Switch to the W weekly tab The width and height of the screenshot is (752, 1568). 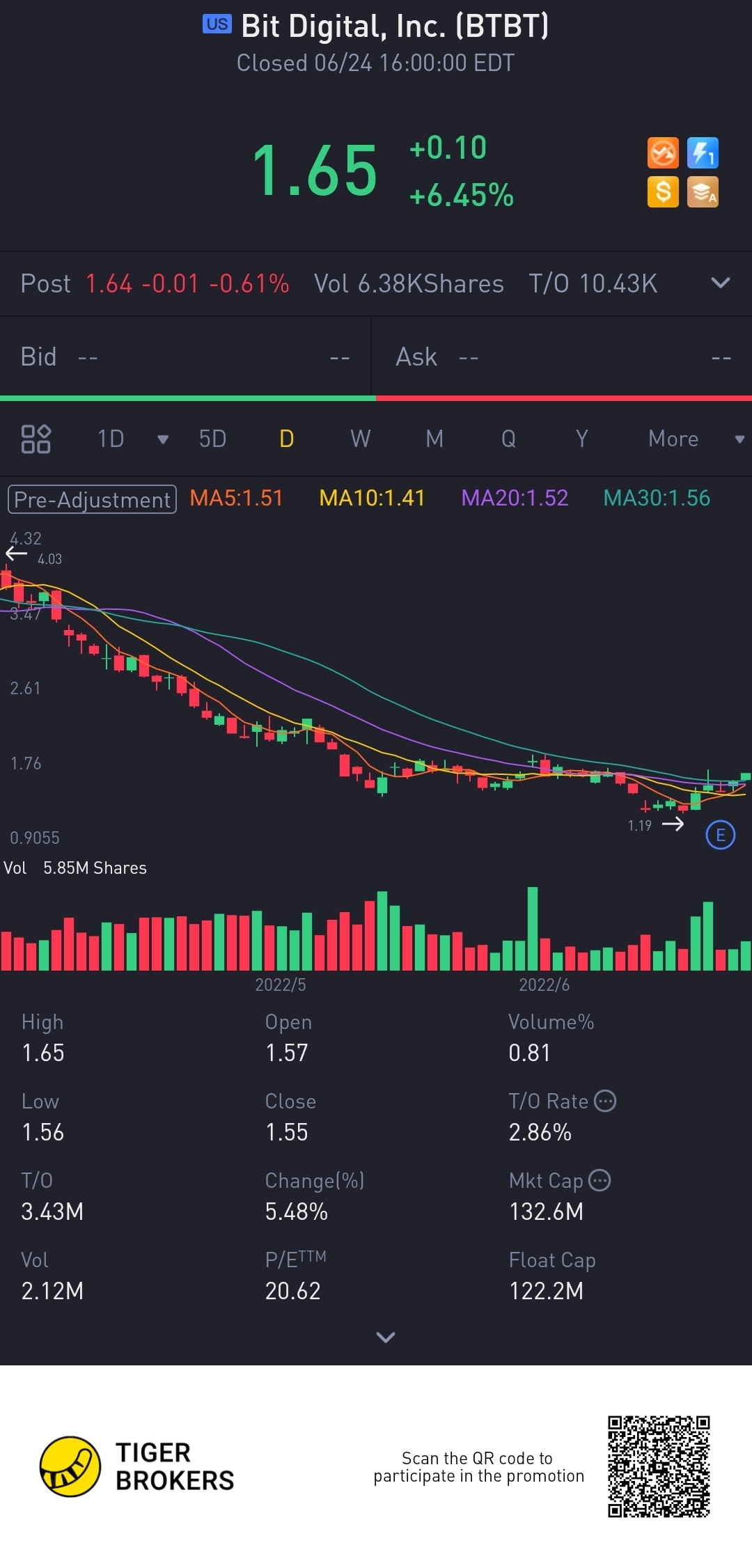pyautogui.click(x=360, y=439)
